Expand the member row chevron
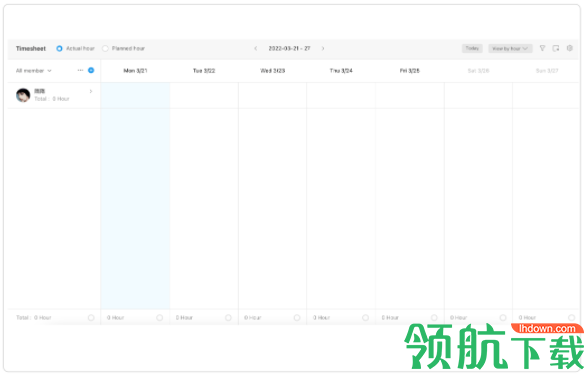The height and width of the screenshot is (376, 584). point(91,92)
